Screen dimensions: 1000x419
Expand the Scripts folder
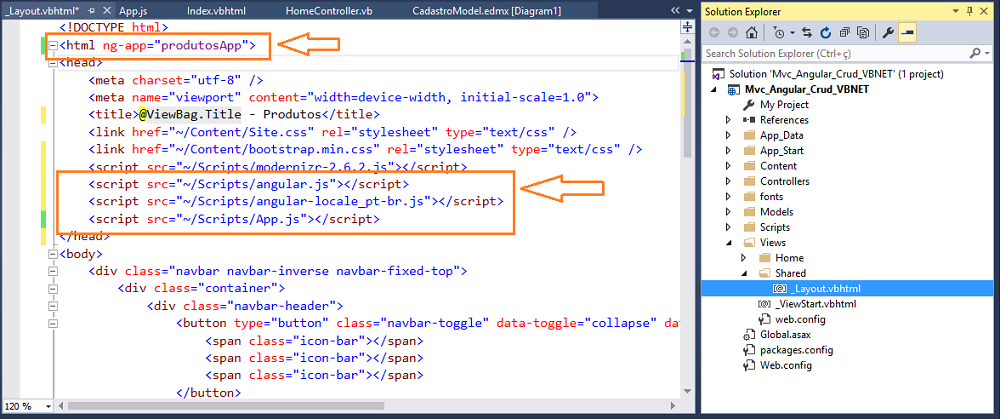[x=728, y=227]
